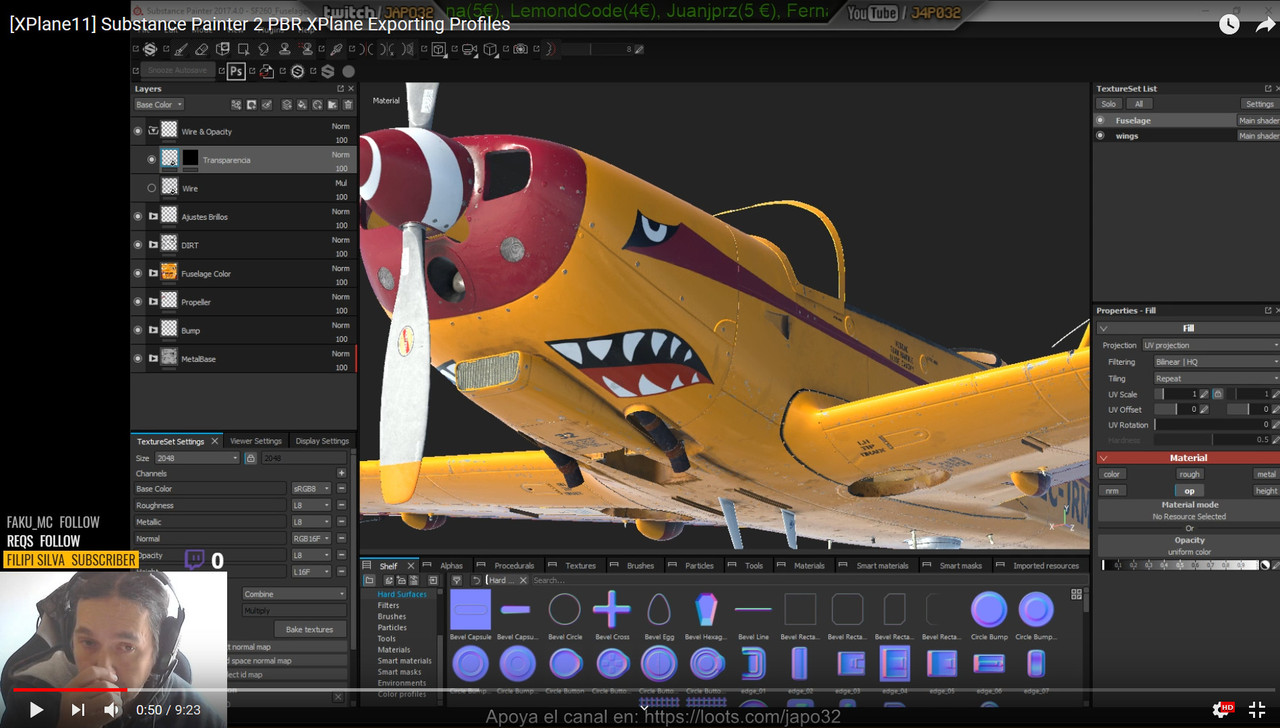Click the Bake textures button

(310, 629)
